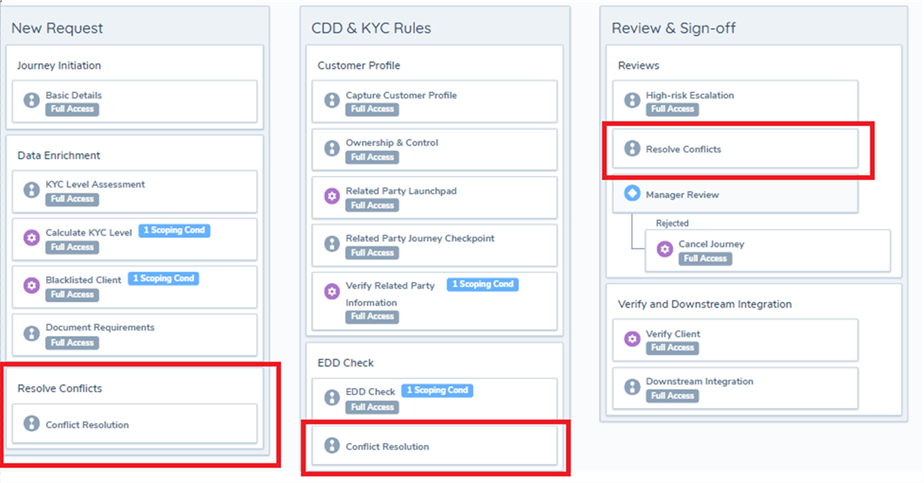The height and width of the screenshot is (483, 924).
Task: Click the Blacklisted Client gear icon
Action: pyautogui.click(x=30, y=287)
